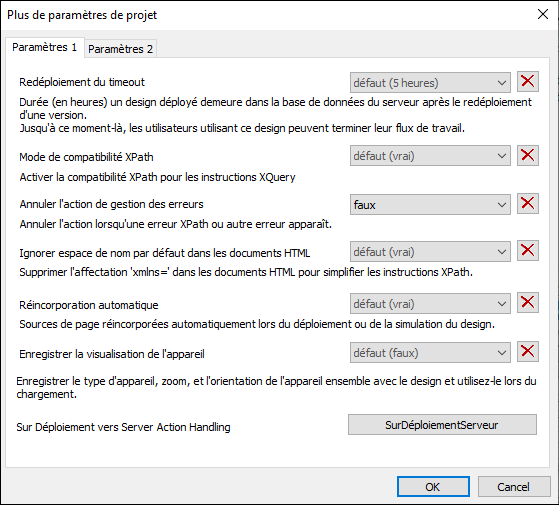Click the SurDéploiementServeur button
Screen dimensions: 559x505
442,425
